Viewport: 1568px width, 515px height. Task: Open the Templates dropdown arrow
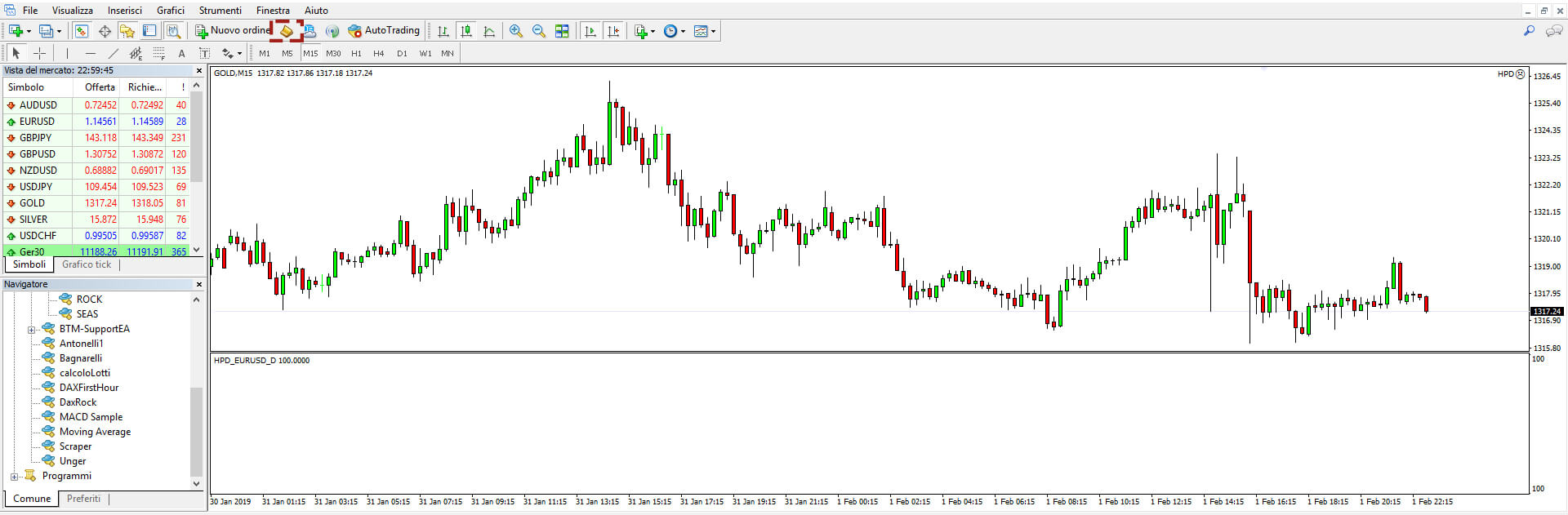[x=713, y=32]
